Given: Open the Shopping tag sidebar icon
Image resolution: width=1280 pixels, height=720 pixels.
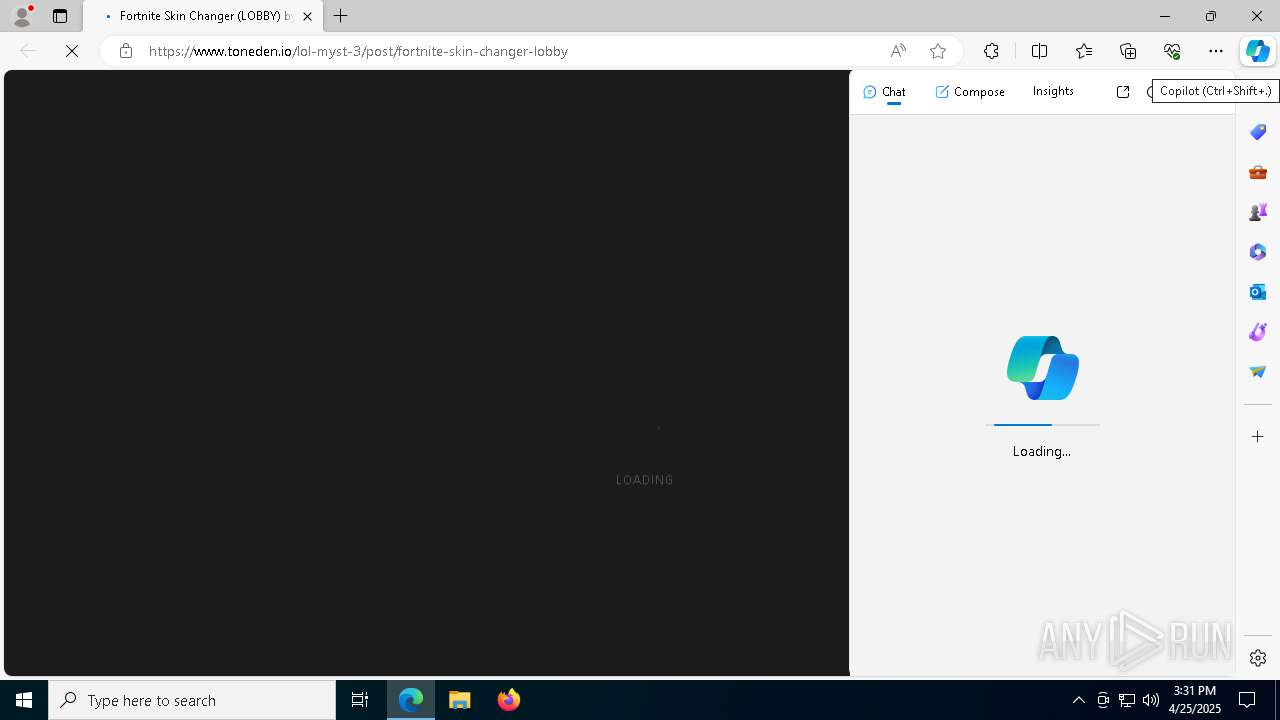Looking at the screenshot, I should coord(1258,132).
